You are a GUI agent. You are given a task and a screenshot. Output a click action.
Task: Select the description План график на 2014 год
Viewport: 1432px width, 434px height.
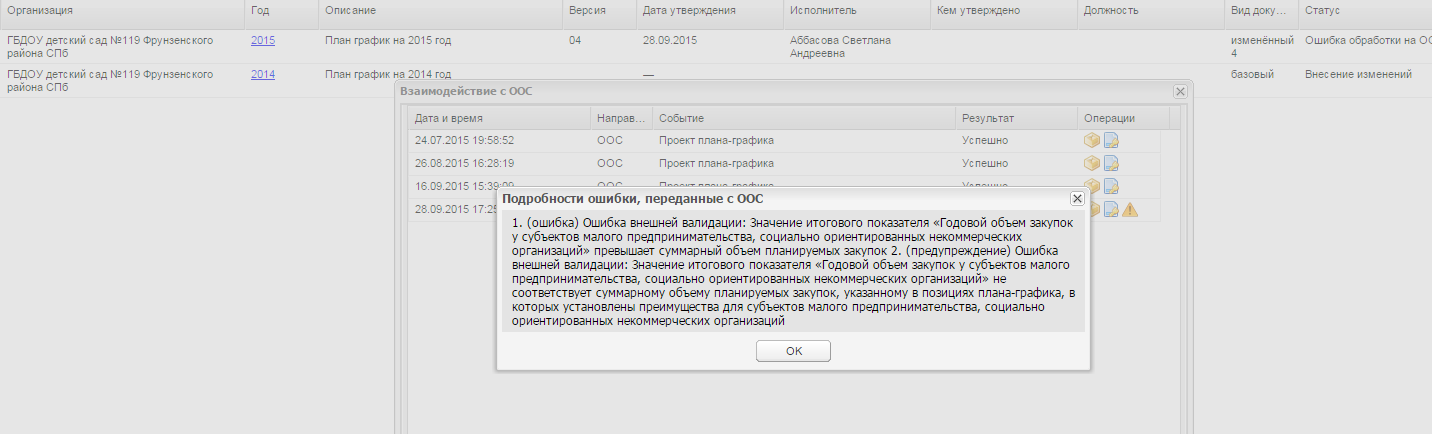tap(389, 74)
